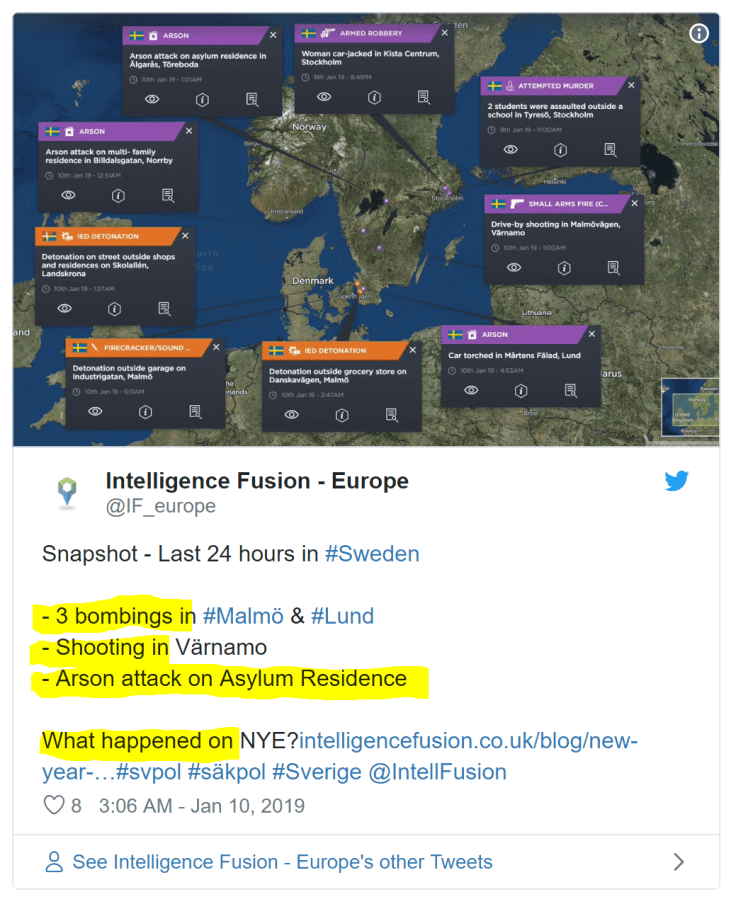Click the mini world map thumbnail

(x=690, y=408)
